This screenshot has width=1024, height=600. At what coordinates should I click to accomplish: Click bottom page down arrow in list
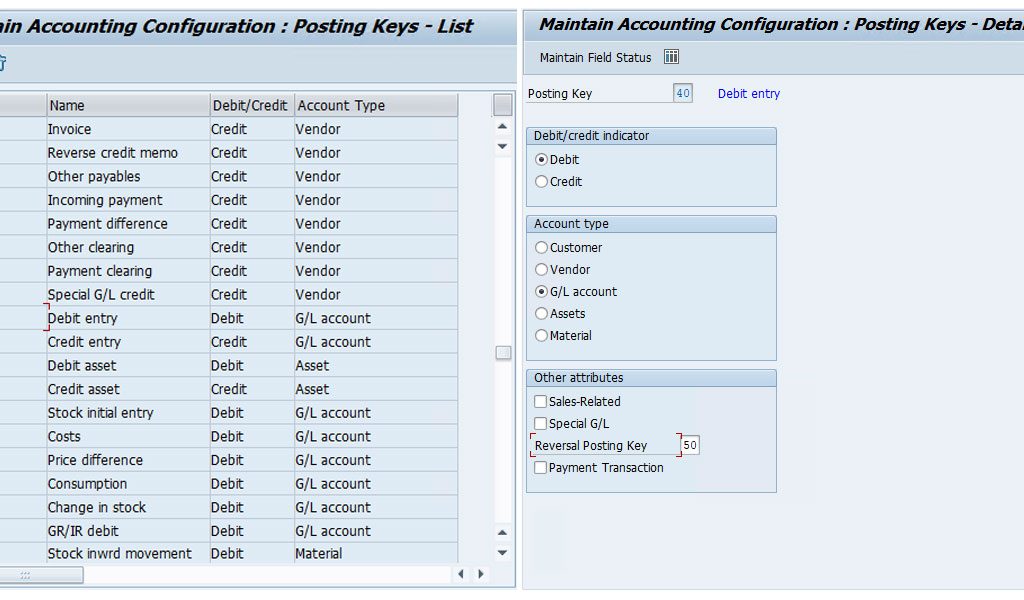click(502, 552)
